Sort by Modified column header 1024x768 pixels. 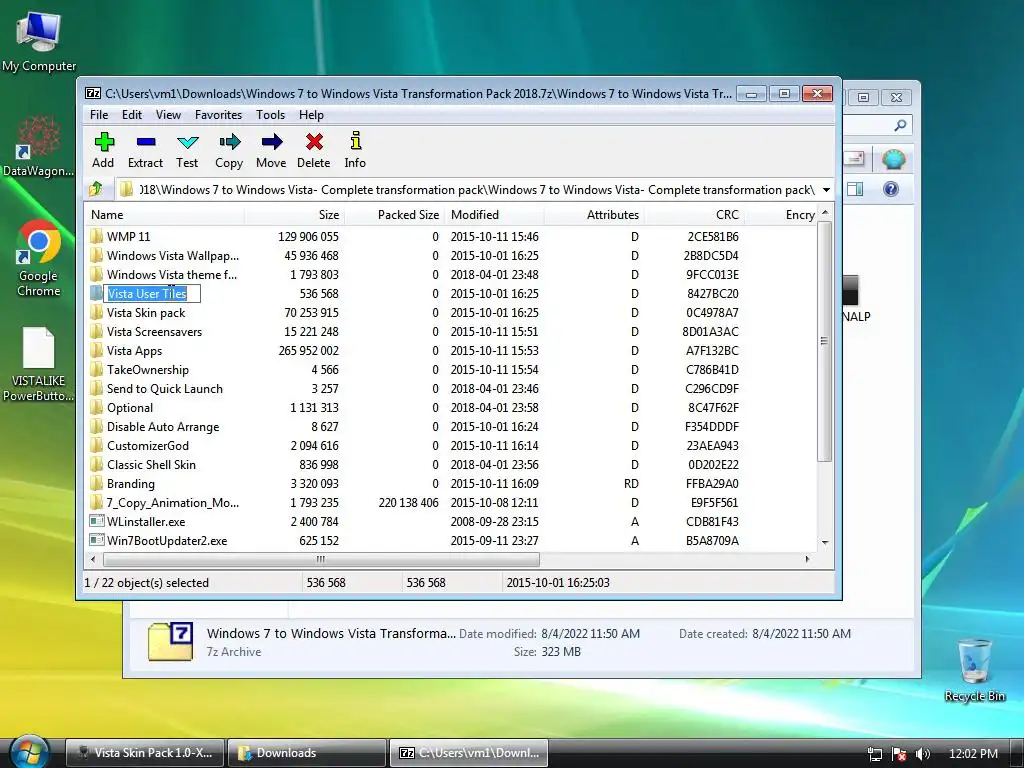tap(494, 215)
